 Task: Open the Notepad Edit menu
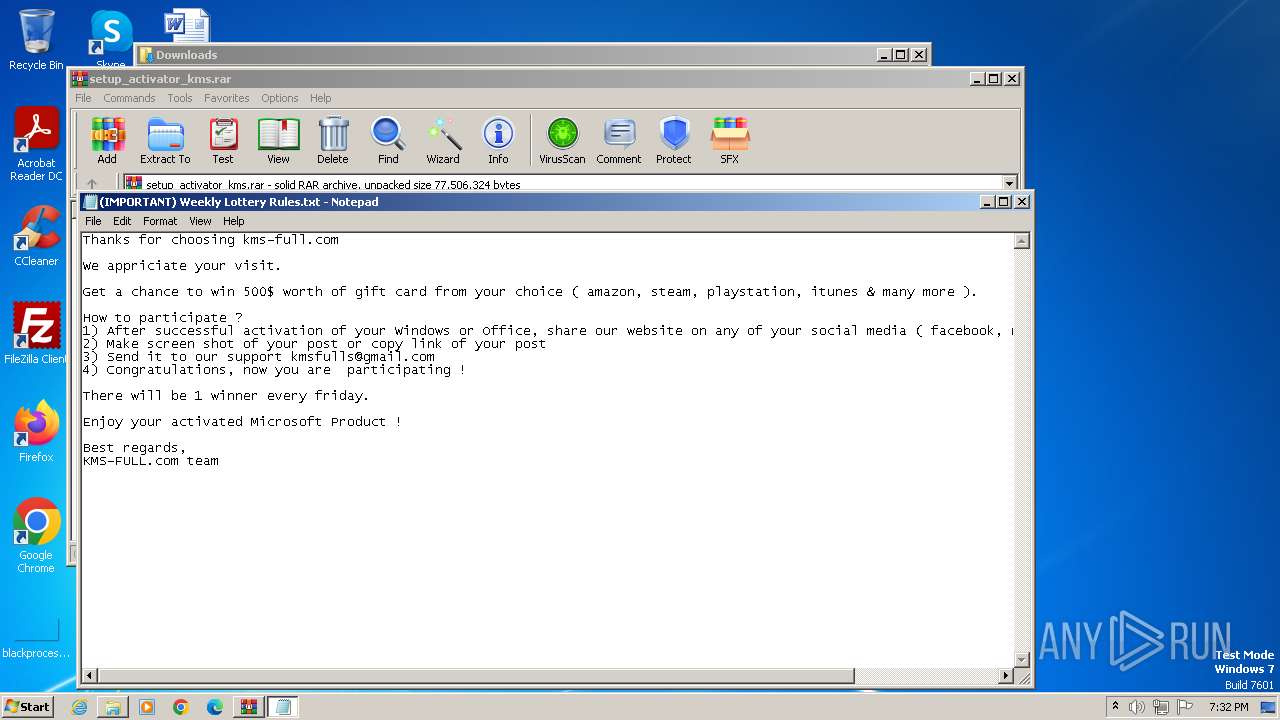point(122,221)
